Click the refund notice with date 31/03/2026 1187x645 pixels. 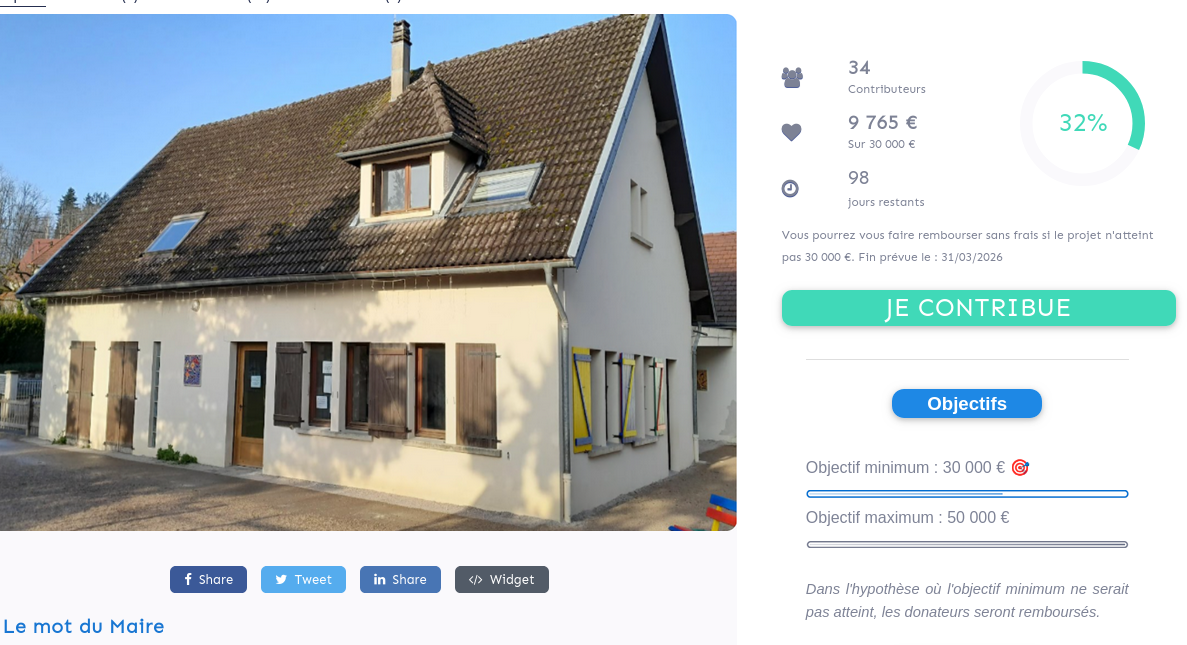(x=967, y=246)
